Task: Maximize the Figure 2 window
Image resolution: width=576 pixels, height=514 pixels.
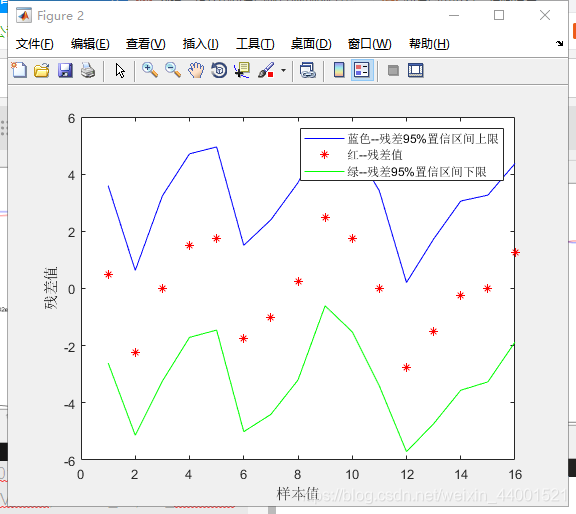Action: point(499,15)
